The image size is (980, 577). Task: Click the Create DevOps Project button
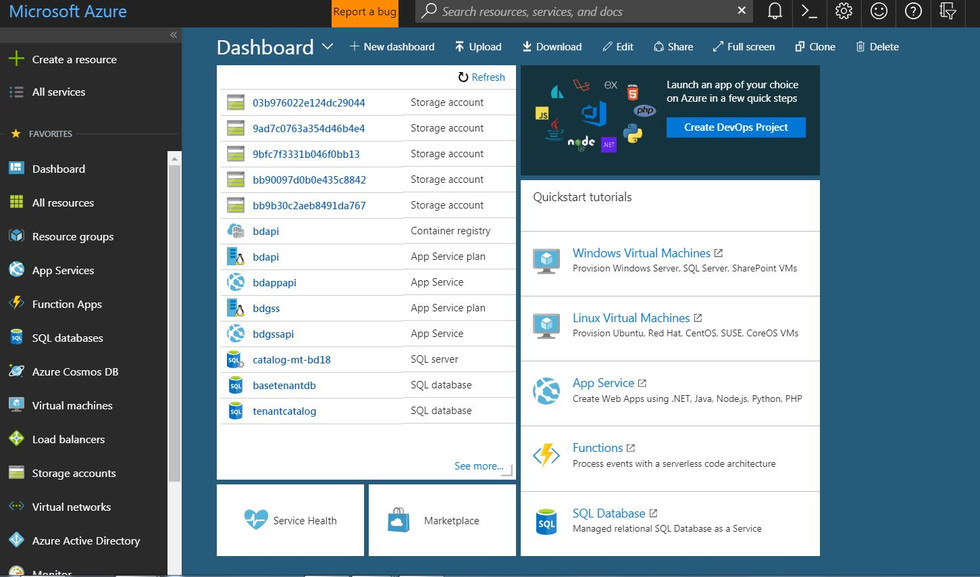coord(736,127)
